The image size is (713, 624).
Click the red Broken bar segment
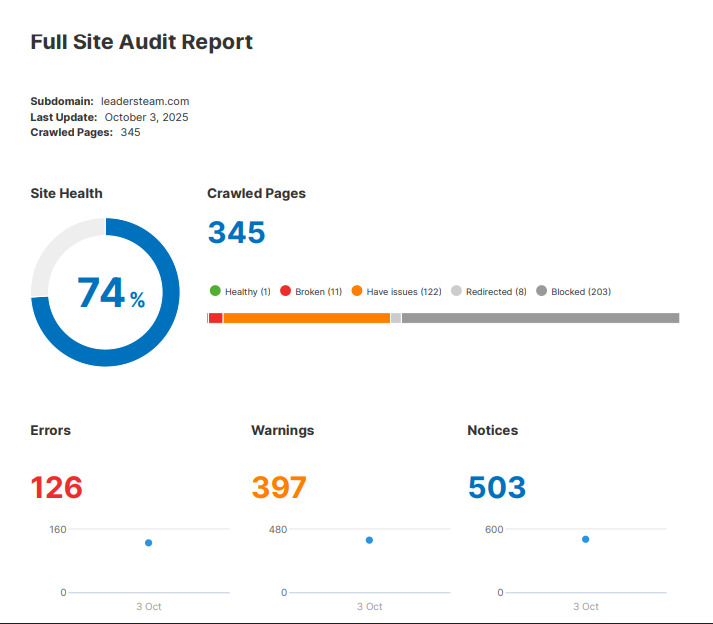click(216, 318)
